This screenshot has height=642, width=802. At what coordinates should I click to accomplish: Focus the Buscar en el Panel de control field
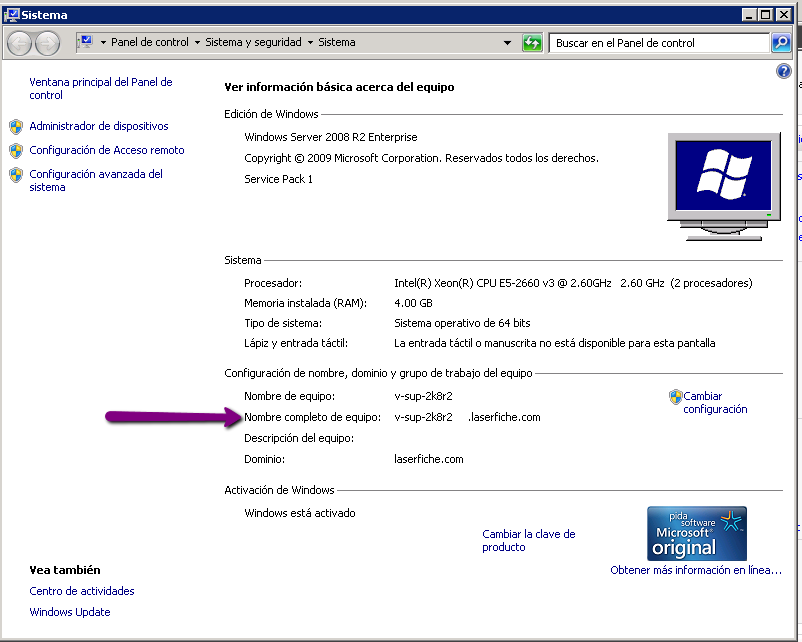point(659,43)
